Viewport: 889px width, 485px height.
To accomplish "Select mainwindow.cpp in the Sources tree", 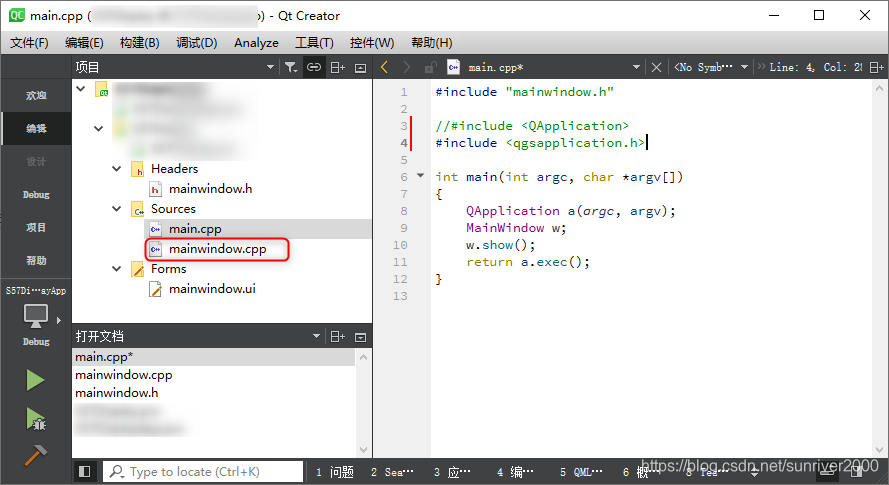I will (x=218, y=249).
